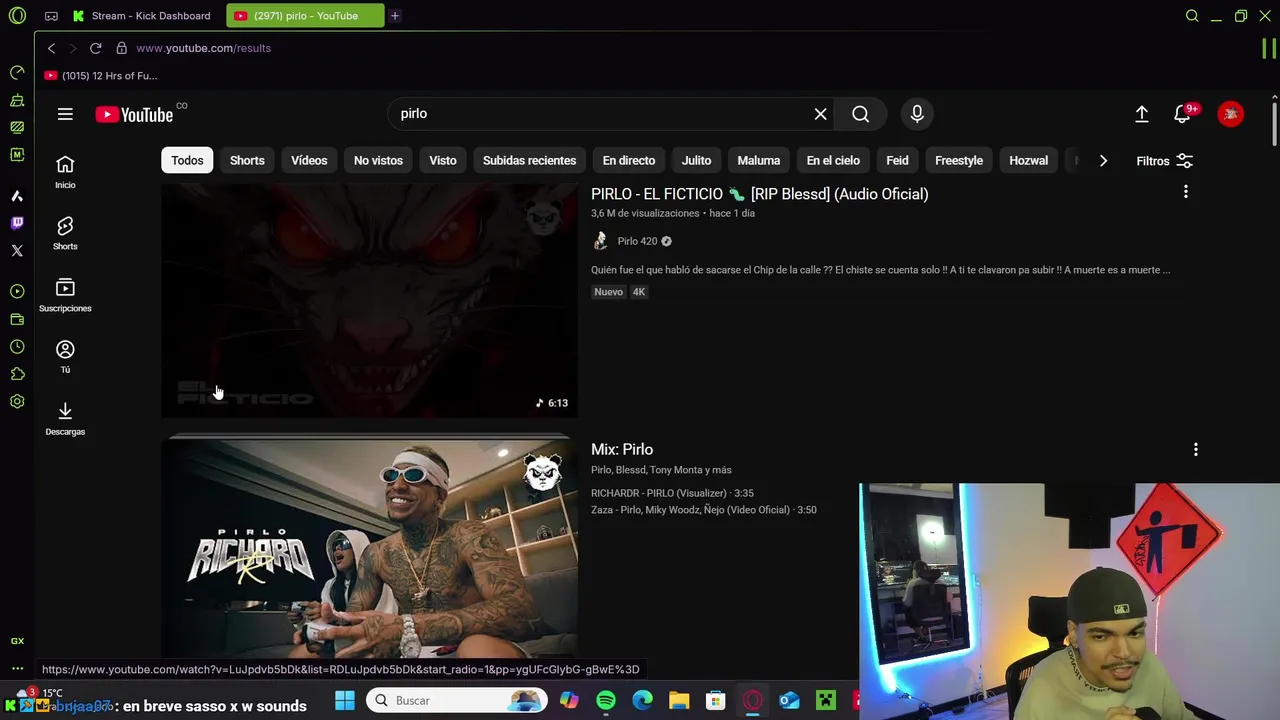Open the EL FICTICIO video thumbnail
Screen dimensions: 1280x720
tap(369, 300)
